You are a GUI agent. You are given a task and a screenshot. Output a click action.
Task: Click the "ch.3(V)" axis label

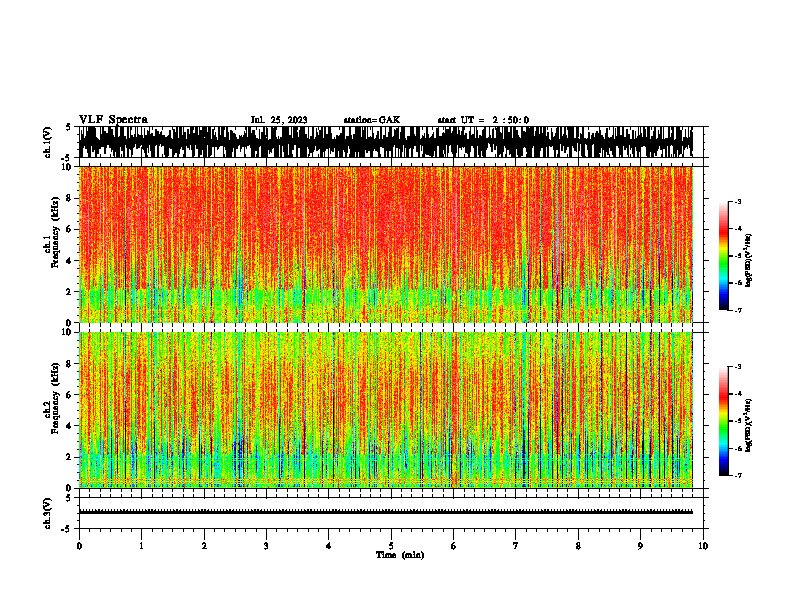[x=48, y=513]
